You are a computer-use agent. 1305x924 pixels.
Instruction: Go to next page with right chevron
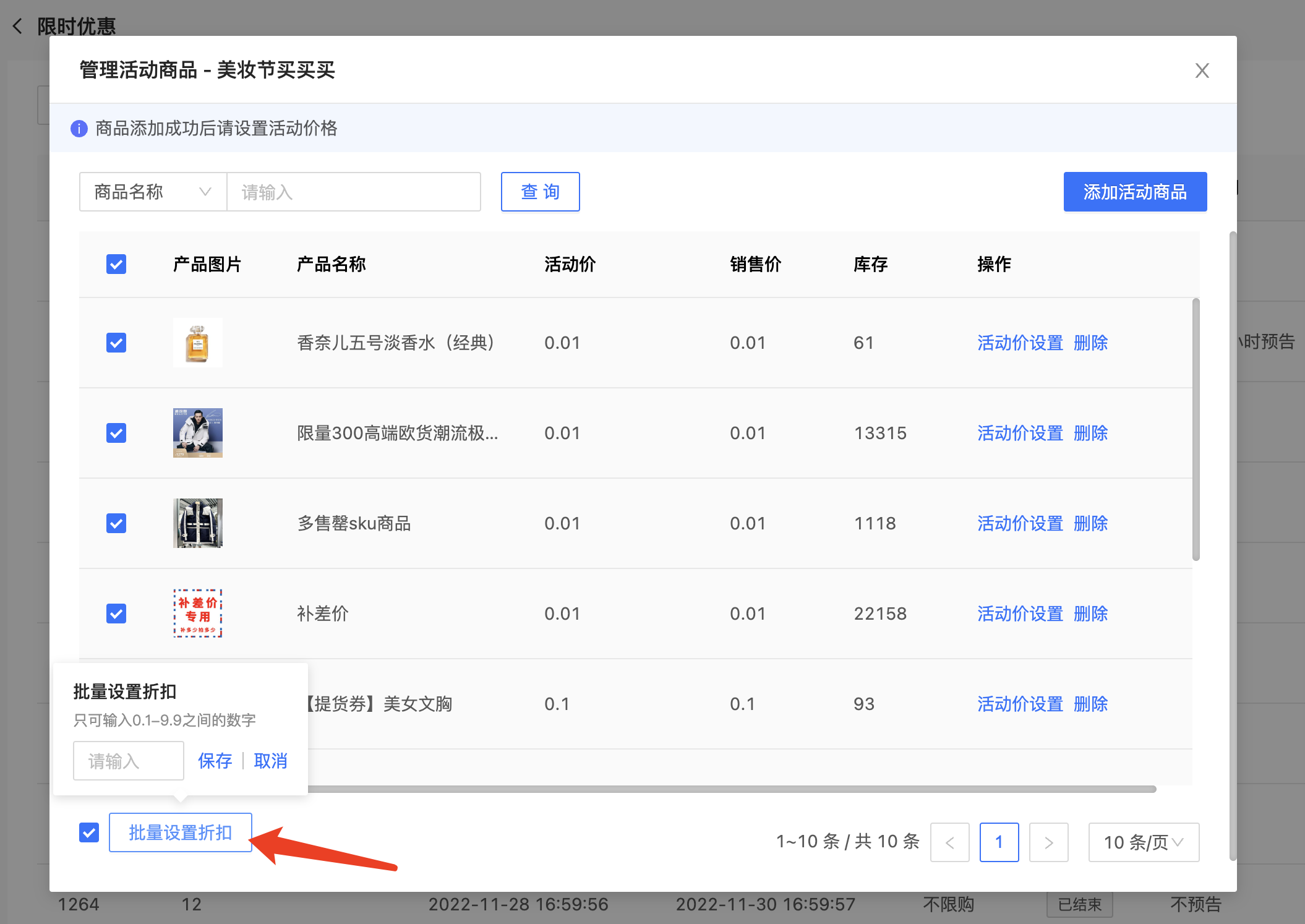pos(1048,842)
